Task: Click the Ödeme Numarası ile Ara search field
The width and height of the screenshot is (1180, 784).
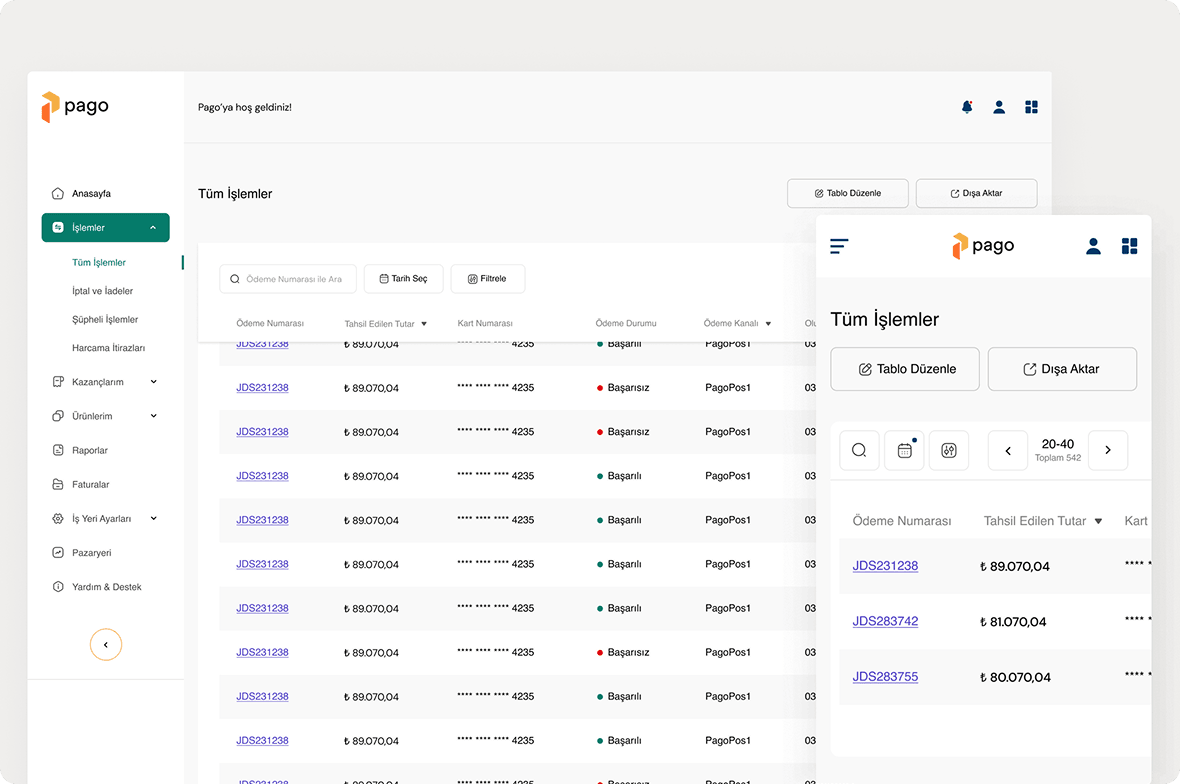Action: (288, 279)
